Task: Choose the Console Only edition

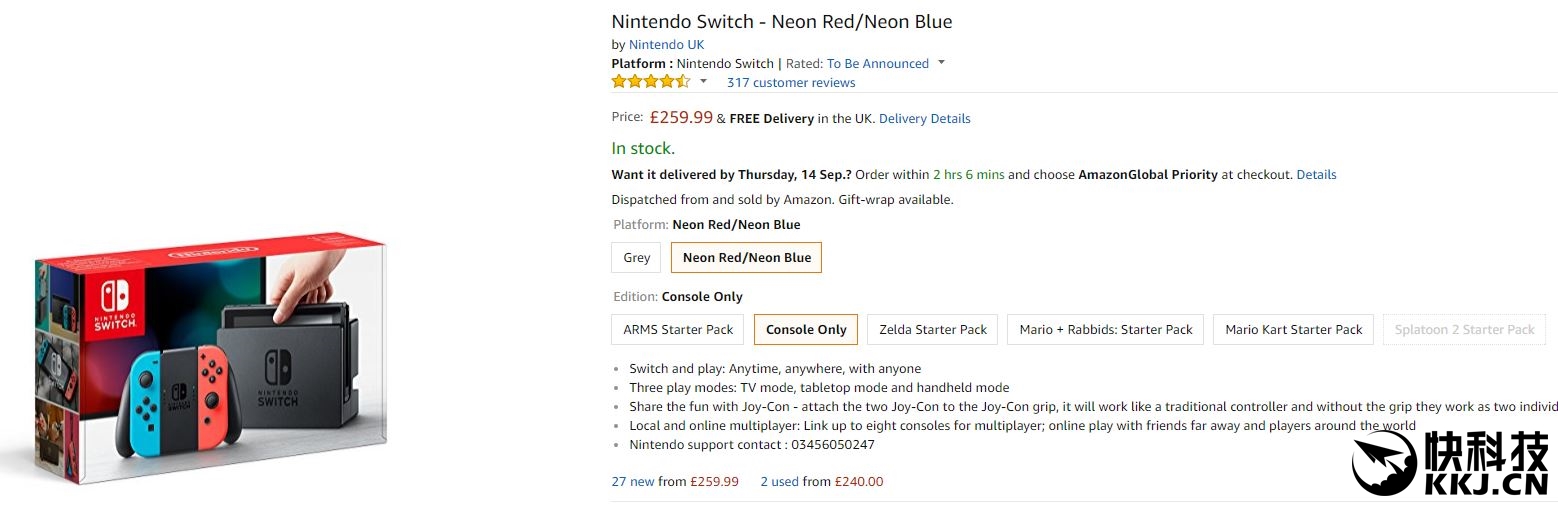Action: (x=806, y=330)
